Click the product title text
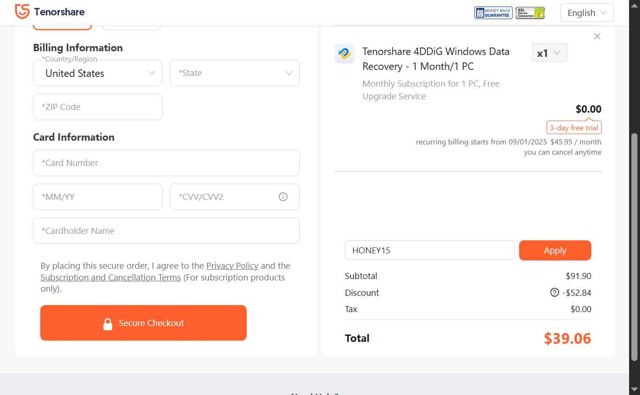The width and height of the screenshot is (640, 395). pyautogui.click(x=436, y=59)
